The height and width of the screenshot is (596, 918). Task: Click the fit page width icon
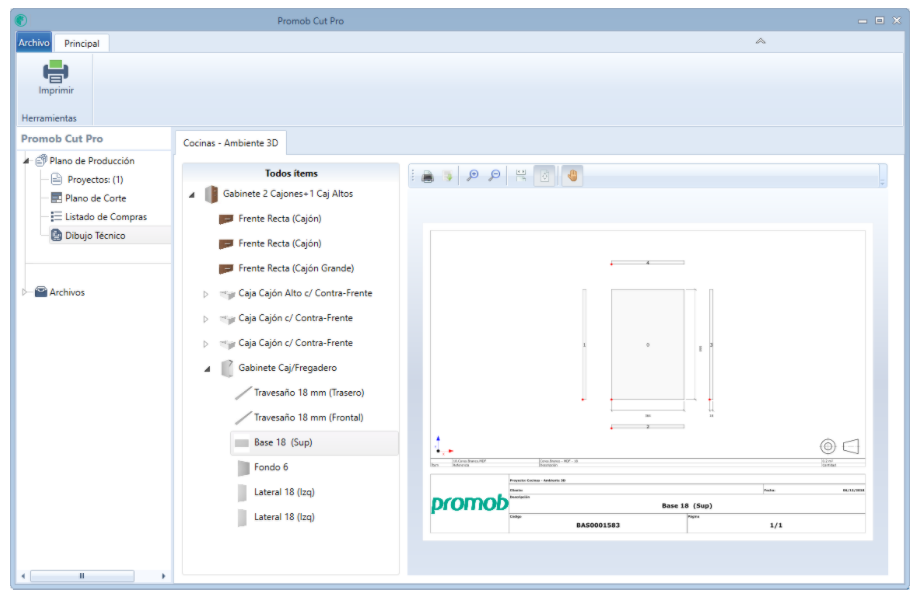click(521, 176)
